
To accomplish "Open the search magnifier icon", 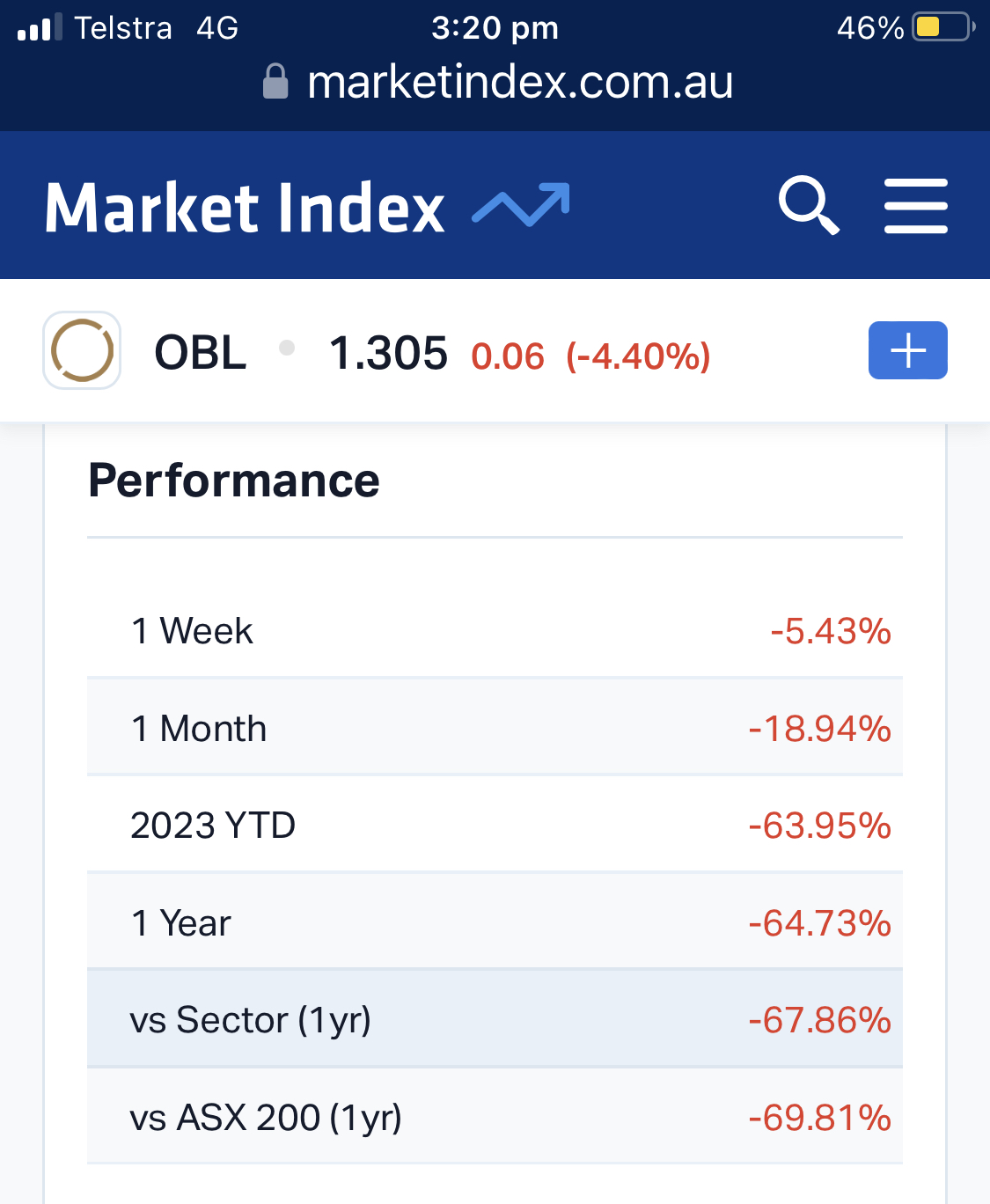I will coord(808,205).
